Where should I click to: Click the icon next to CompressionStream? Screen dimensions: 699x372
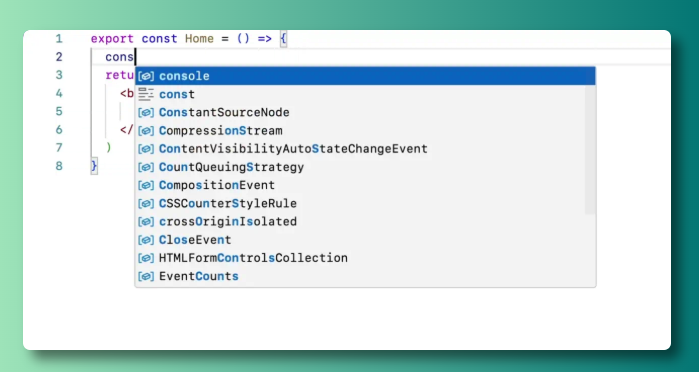[146, 131]
